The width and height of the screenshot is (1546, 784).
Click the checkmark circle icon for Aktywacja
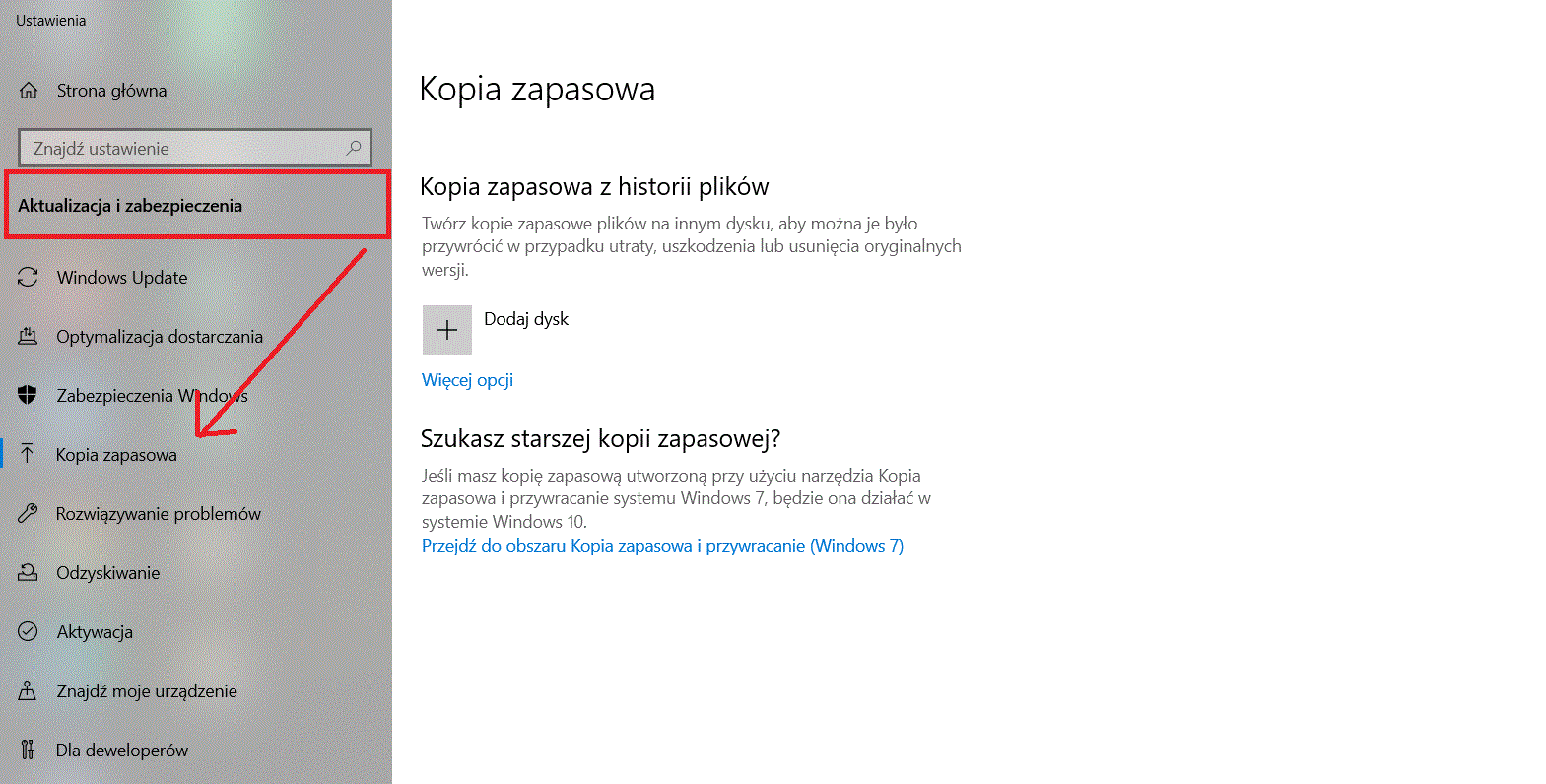coord(28,632)
